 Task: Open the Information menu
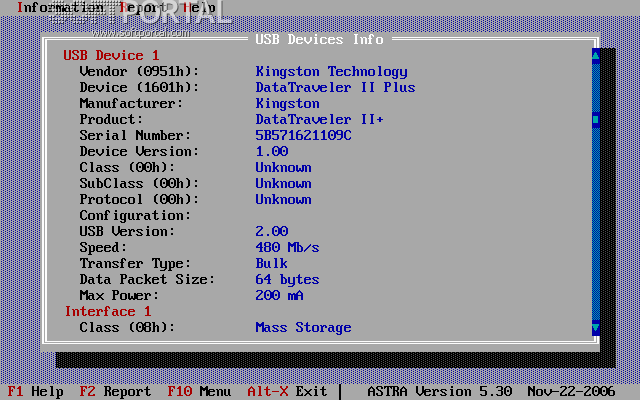[60, 8]
